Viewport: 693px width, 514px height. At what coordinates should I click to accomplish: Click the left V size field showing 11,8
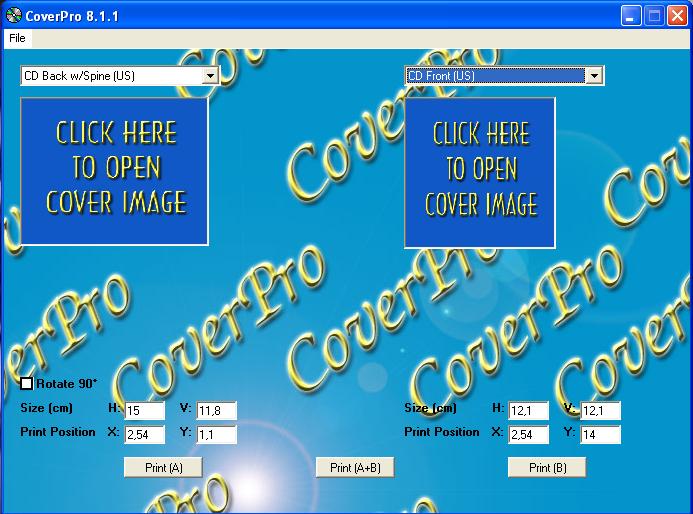[217, 411]
